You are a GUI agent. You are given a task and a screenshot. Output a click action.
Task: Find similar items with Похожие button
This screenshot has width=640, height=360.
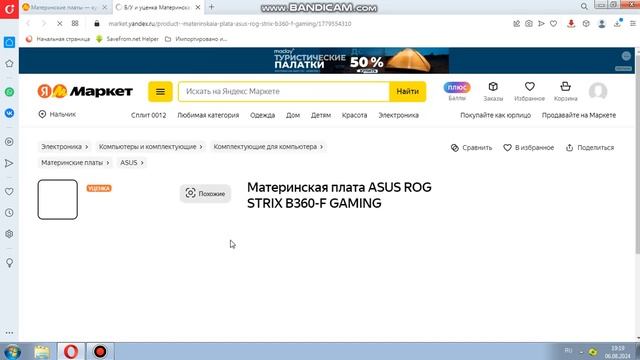(205, 193)
